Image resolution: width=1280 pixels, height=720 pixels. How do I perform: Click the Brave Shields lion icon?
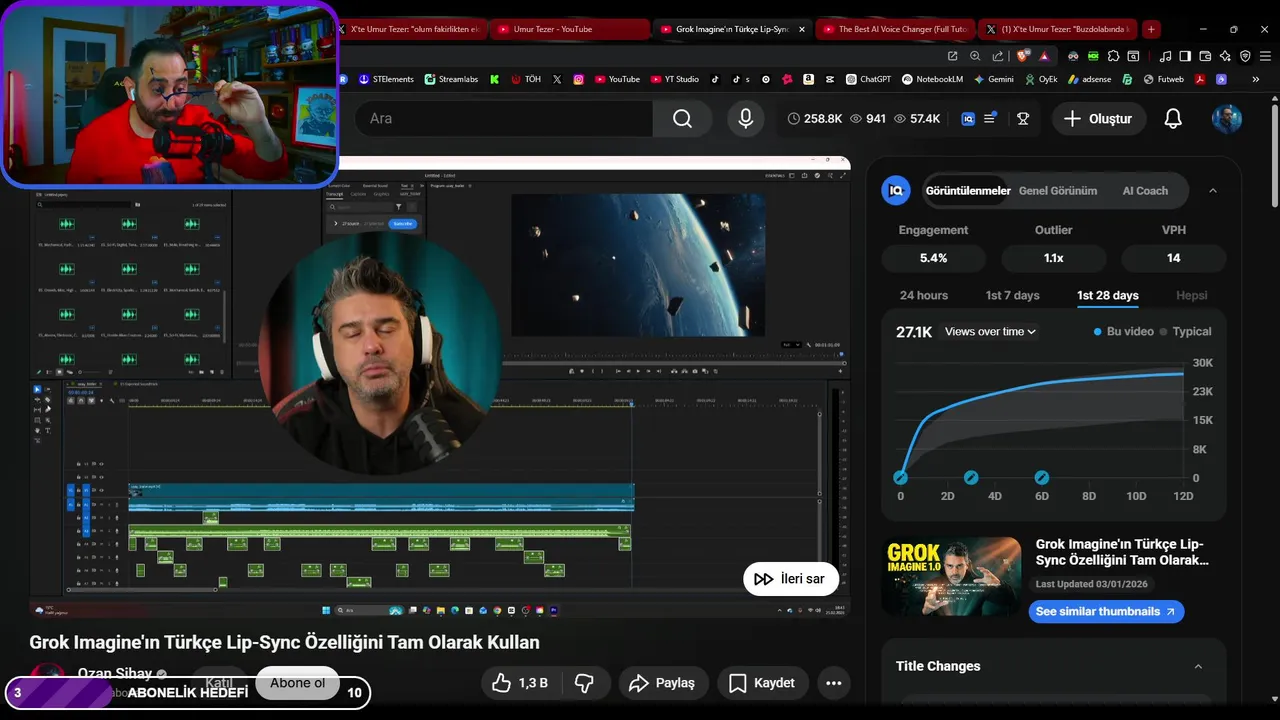pos(1020,56)
